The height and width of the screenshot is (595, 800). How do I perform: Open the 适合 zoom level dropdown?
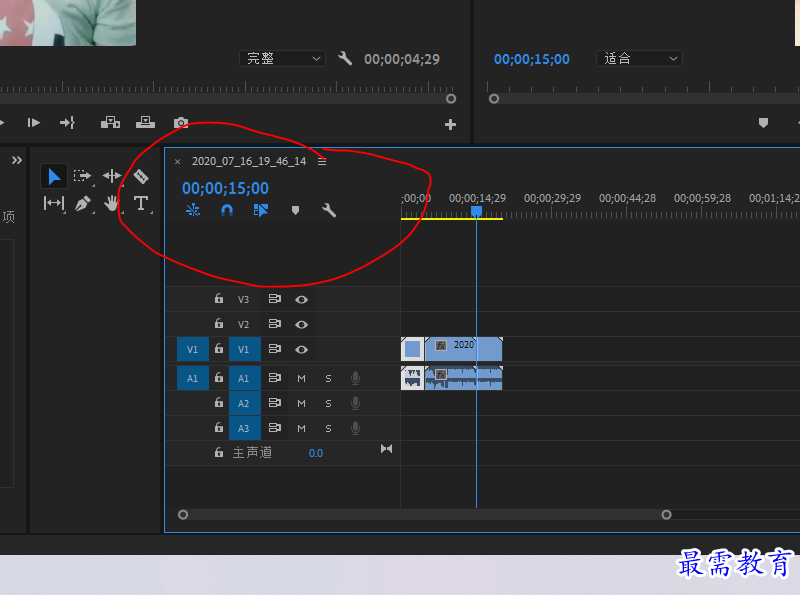pos(639,59)
